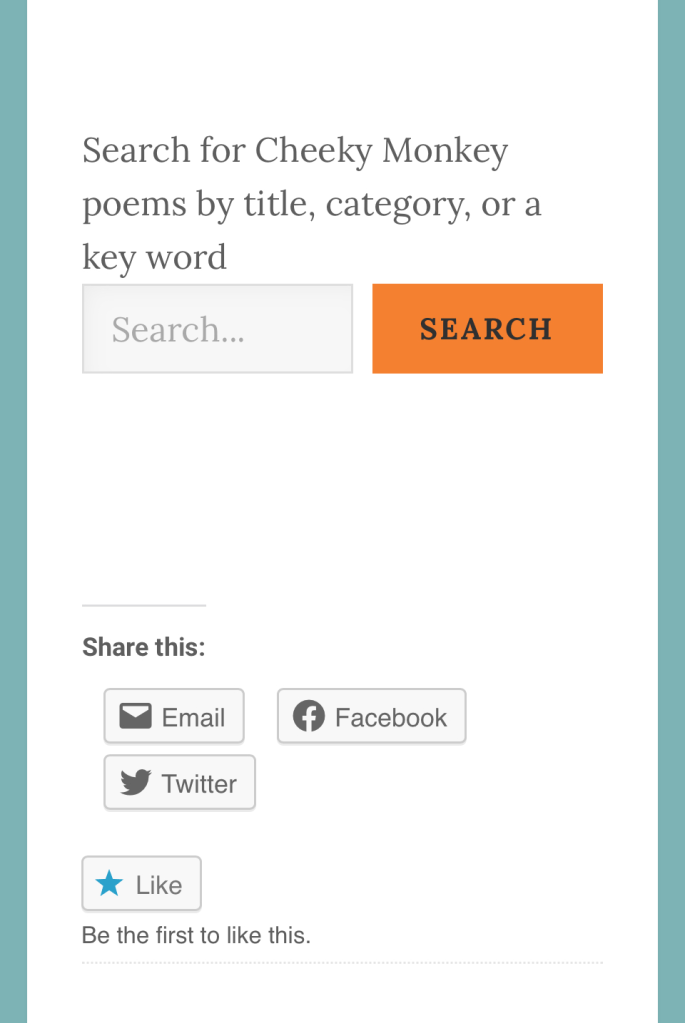This screenshot has width=685, height=1023.
Task: Click the teal left page margin
Action: coord(13,500)
